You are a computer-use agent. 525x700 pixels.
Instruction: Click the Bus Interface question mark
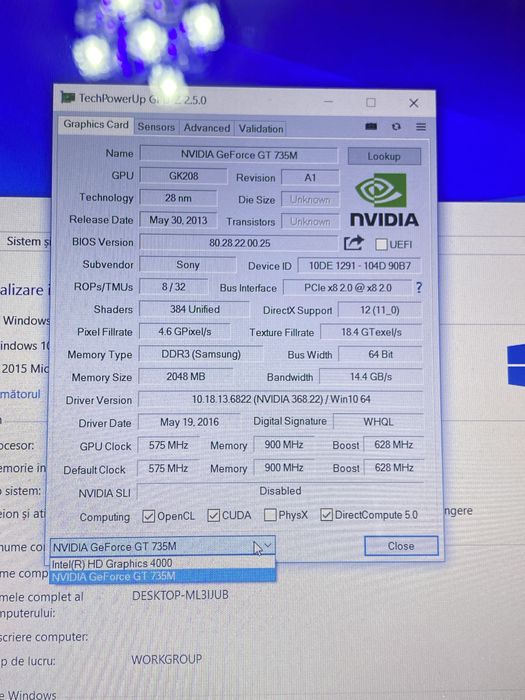click(x=419, y=288)
